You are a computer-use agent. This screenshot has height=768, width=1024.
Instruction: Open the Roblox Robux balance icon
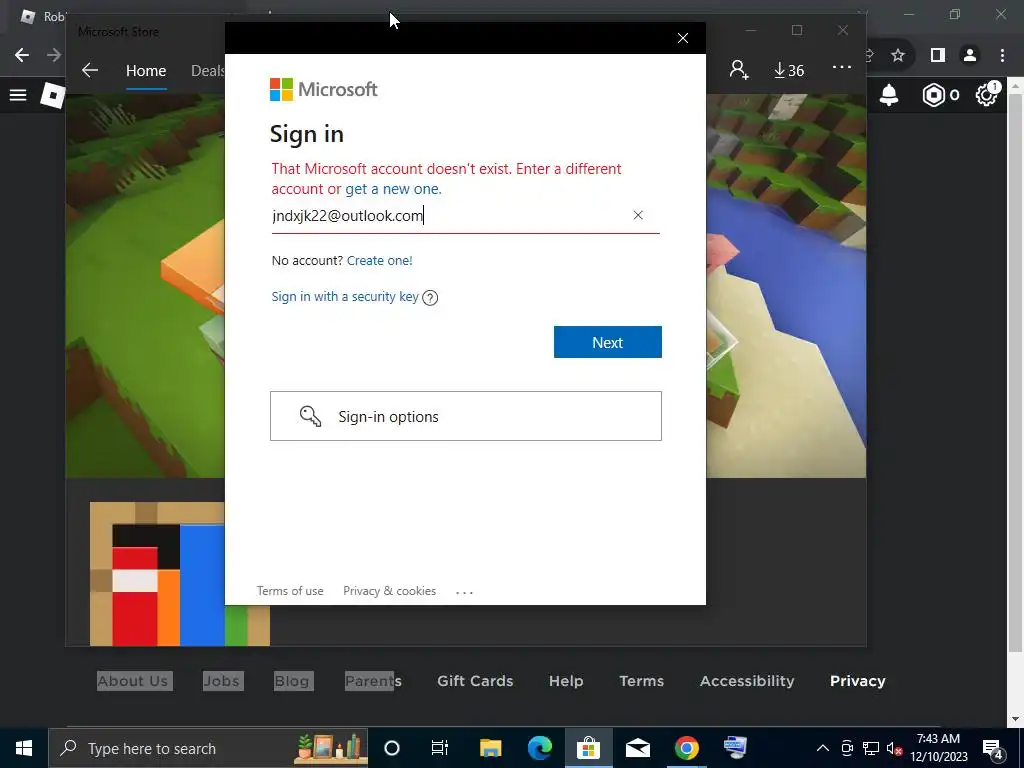click(x=934, y=95)
